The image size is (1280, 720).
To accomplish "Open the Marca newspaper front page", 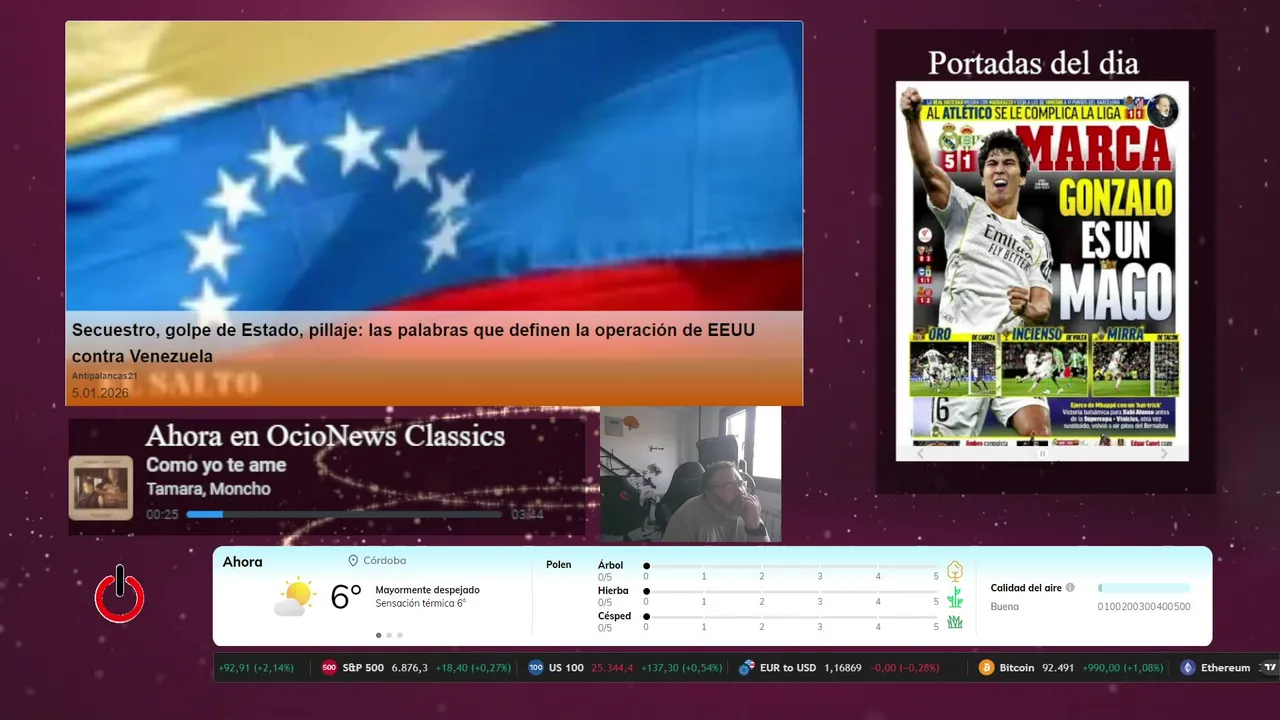I will click(1042, 262).
